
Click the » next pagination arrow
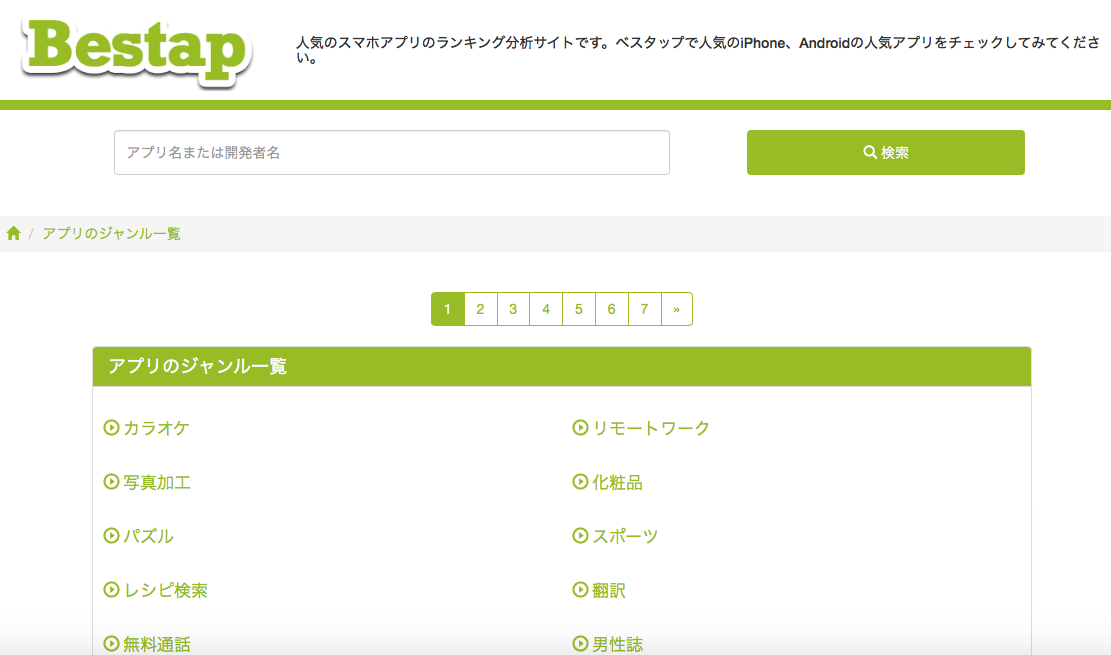tap(678, 309)
